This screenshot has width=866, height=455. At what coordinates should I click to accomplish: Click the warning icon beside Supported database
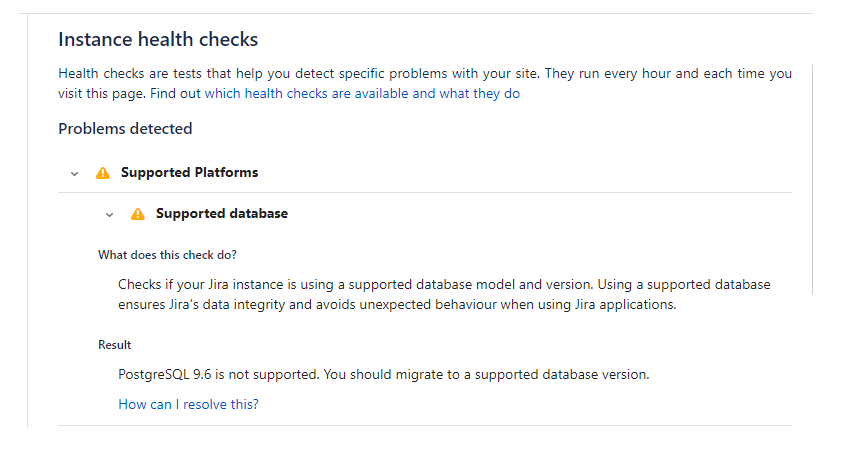(x=138, y=214)
